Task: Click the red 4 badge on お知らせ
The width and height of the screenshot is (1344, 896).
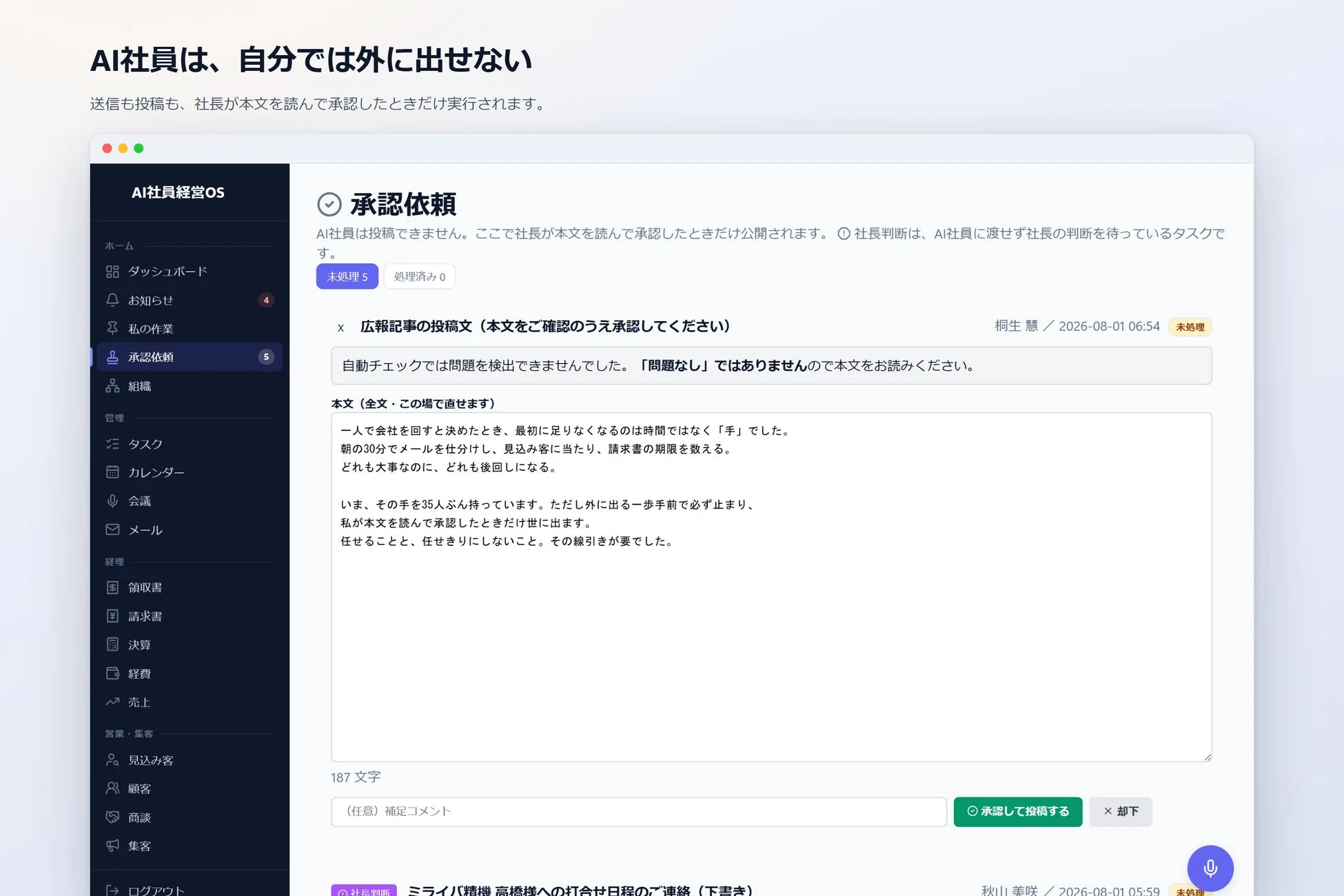Action: 266,300
